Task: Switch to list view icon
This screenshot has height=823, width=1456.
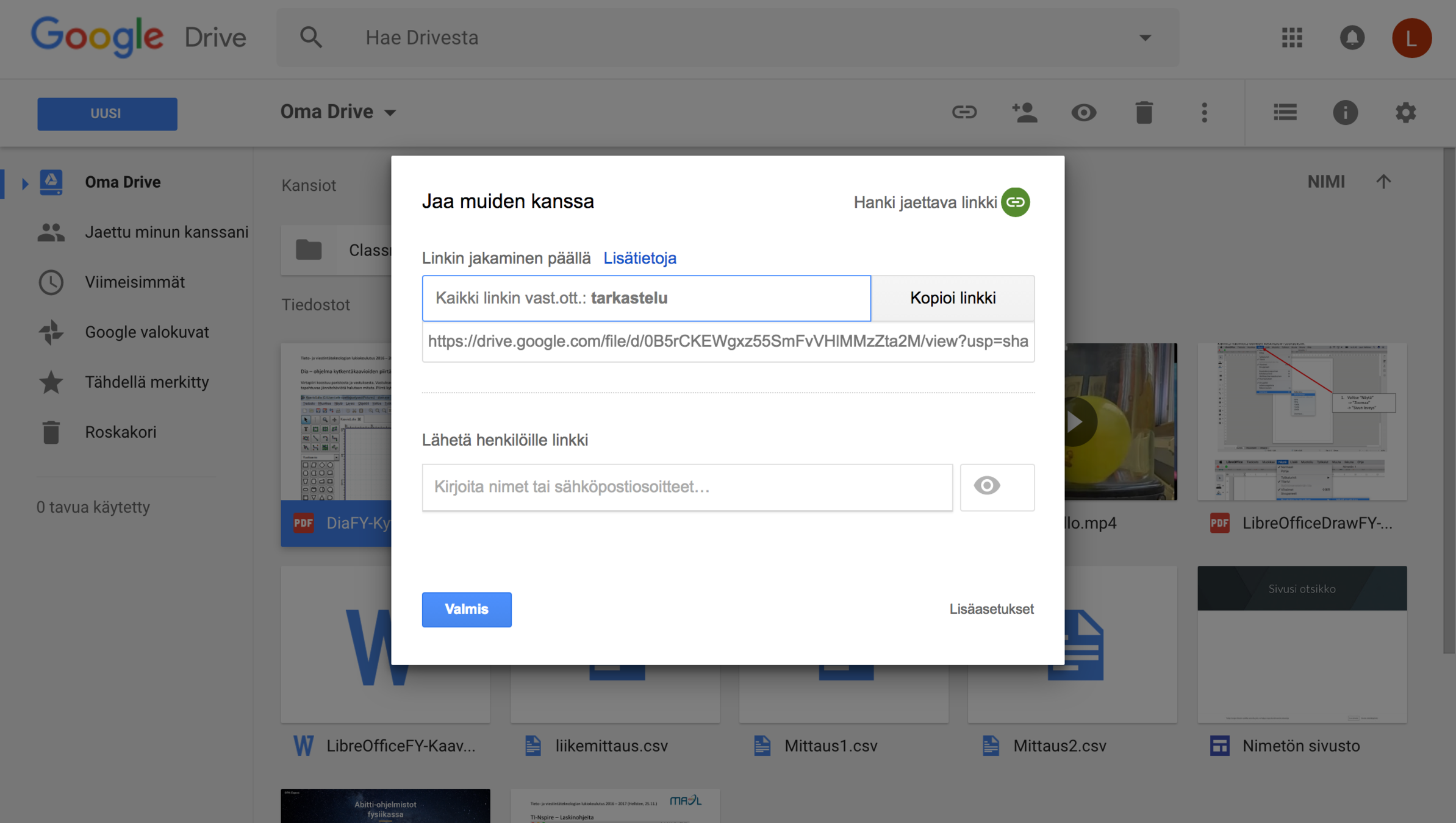Action: 1285,113
